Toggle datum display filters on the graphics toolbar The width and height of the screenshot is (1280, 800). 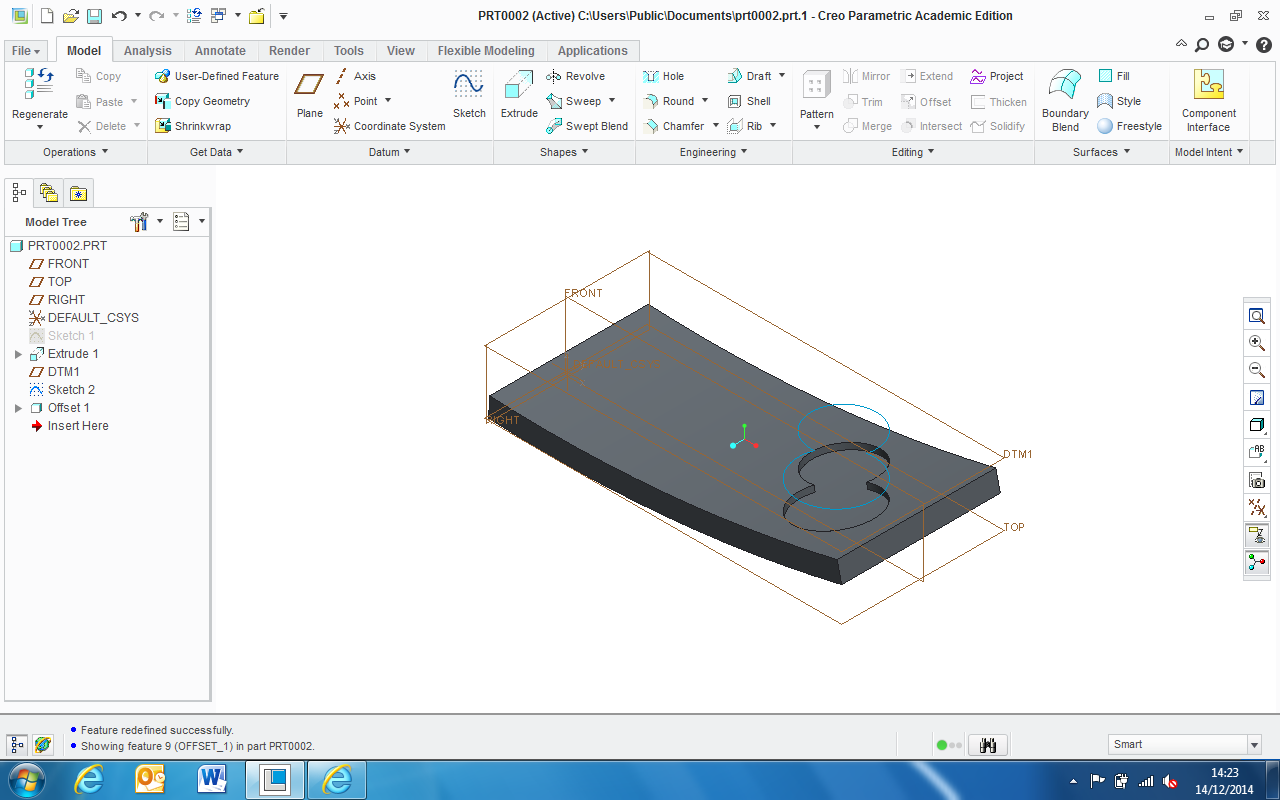click(x=1257, y=508)
